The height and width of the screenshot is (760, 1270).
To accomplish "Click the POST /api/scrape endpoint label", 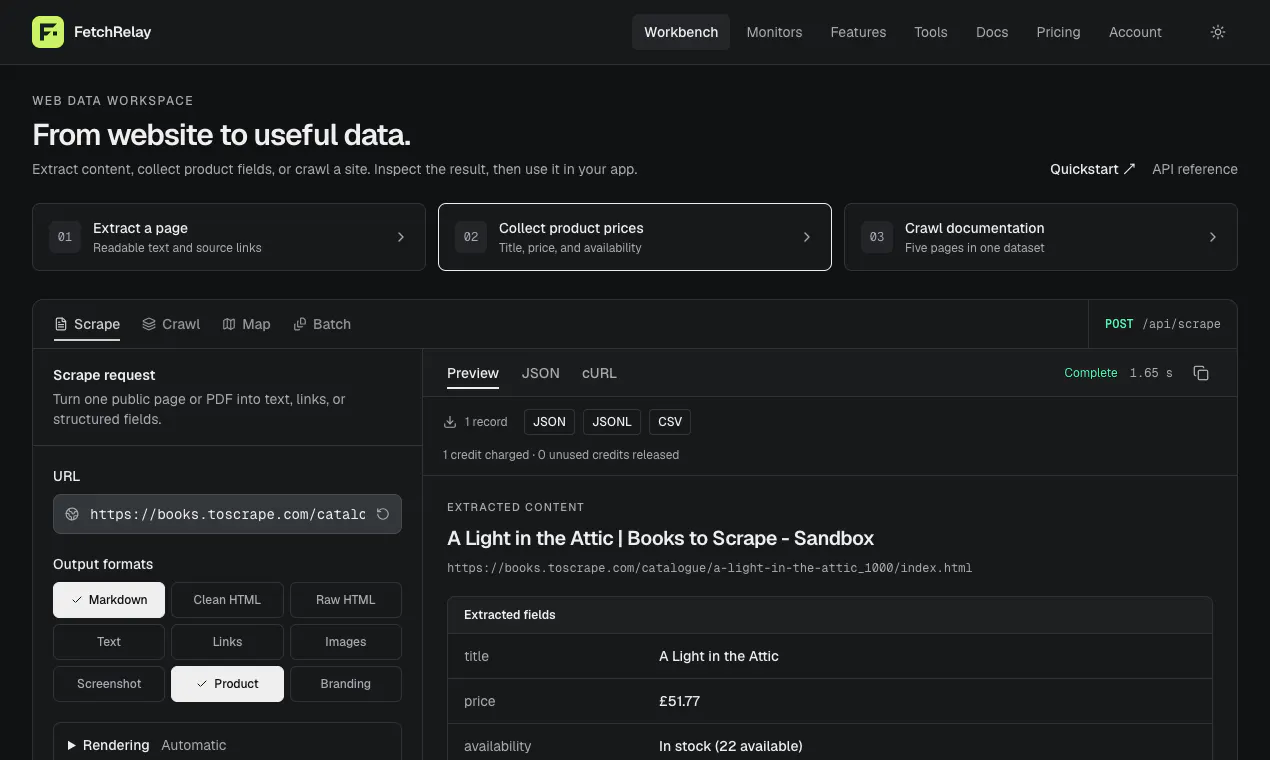I will coord(1162,324).
